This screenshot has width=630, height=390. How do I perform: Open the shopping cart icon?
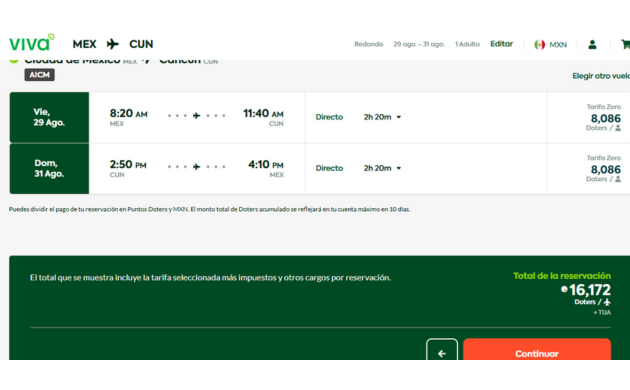click(x=625, y=44)
